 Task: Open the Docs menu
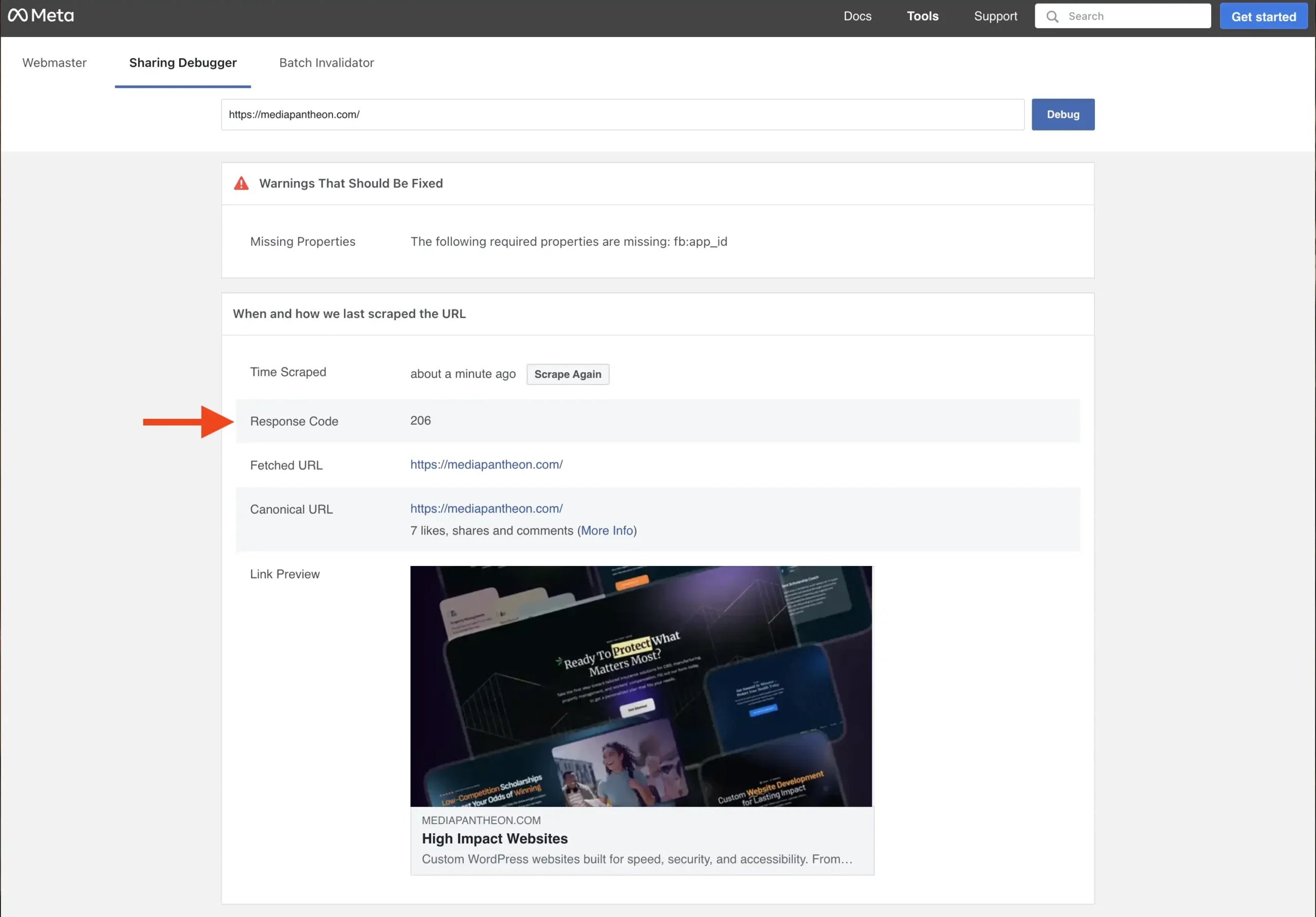pyautogui.click(x=857, y=16)
